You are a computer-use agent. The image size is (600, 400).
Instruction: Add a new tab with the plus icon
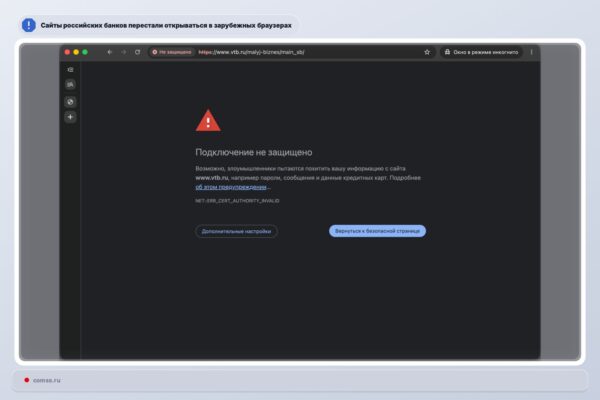pos(70,117)
